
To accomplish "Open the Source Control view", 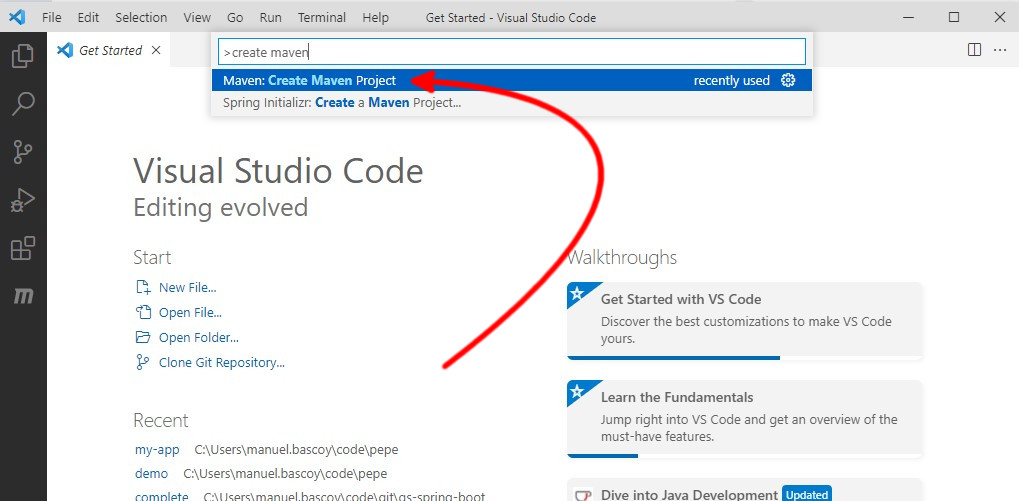I will 22,152.
